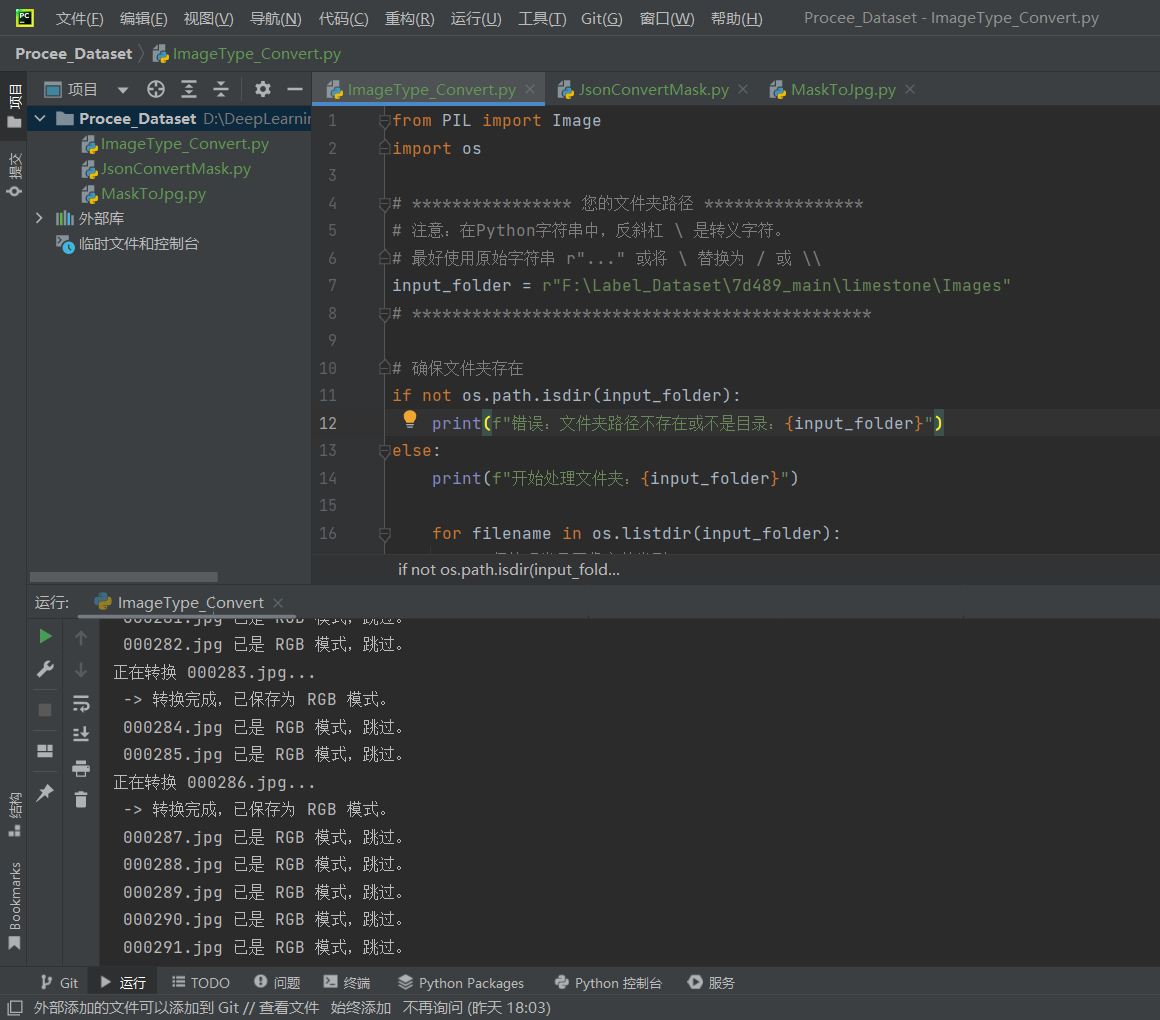Screen dimensions: 1160x1020
Task: Hide the project panel with minus icon
Action: [x=294, y=89]
